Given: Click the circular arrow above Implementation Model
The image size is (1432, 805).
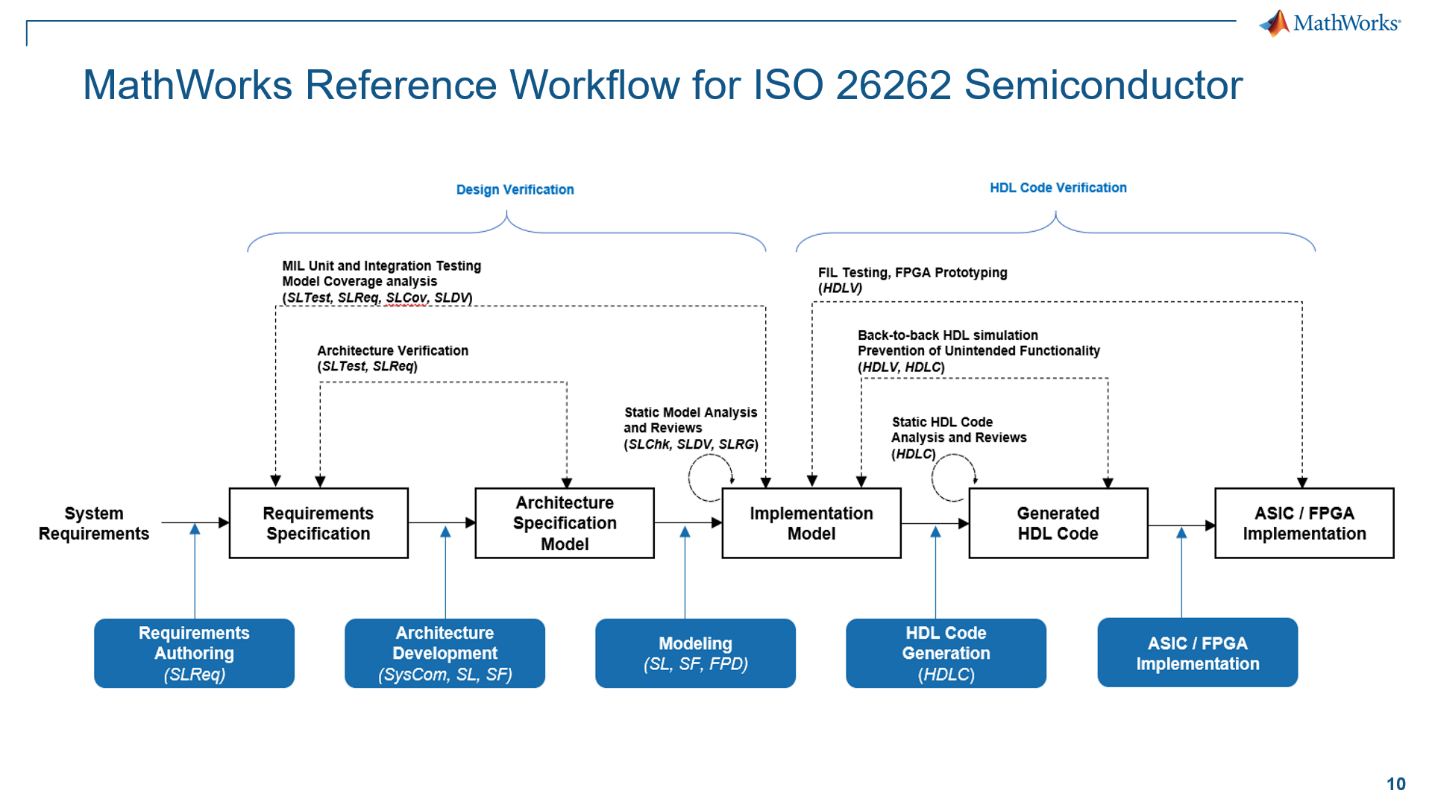Looking at the screenshot, I should pyautogui.click(x=710, y=478).
